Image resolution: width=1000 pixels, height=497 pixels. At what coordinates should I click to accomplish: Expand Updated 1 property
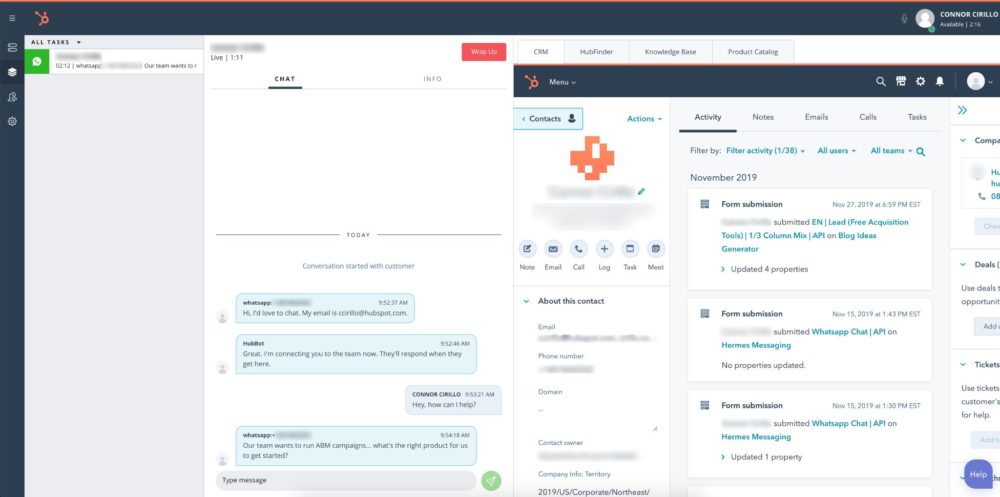[761, 457]
